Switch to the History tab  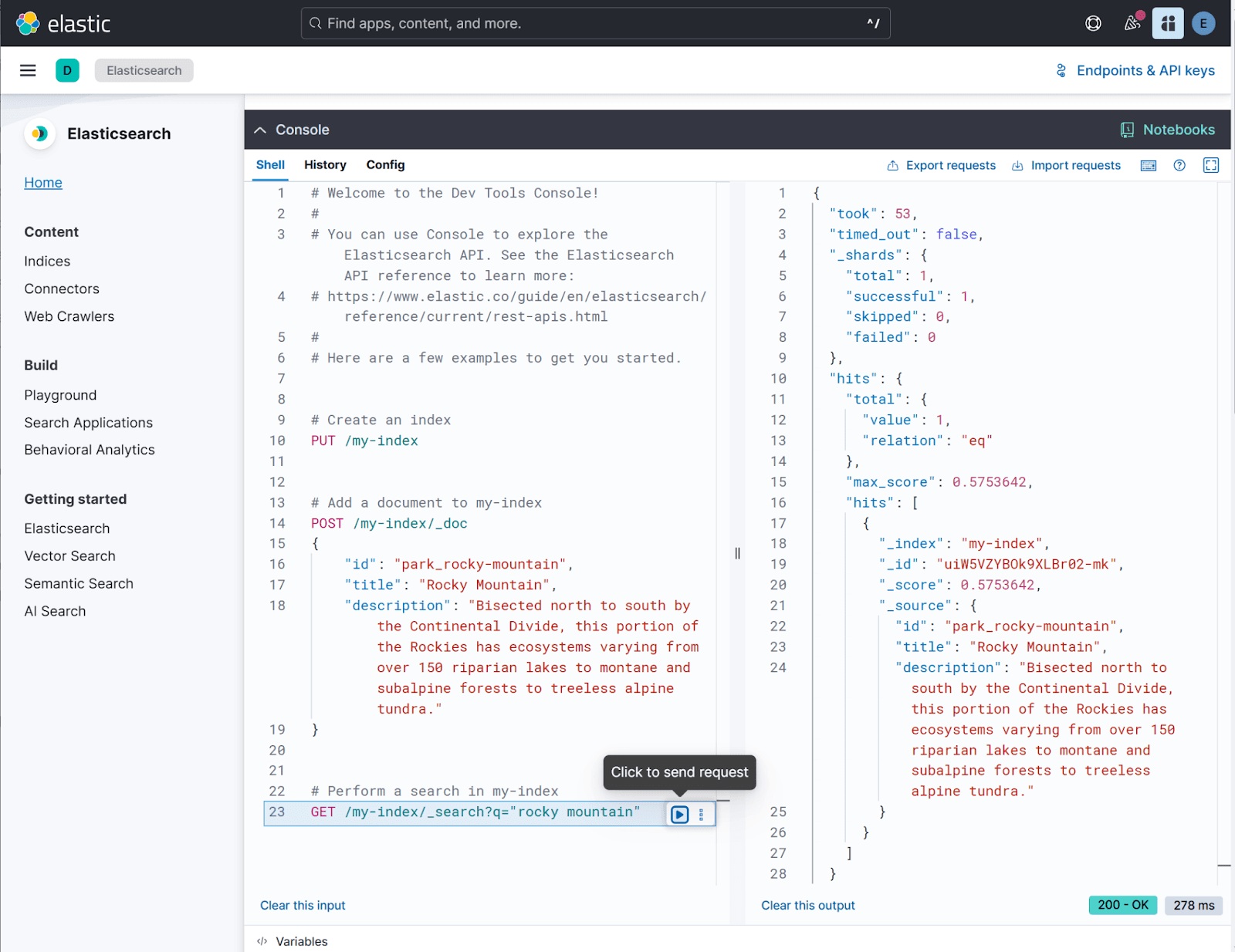[325, 164]
